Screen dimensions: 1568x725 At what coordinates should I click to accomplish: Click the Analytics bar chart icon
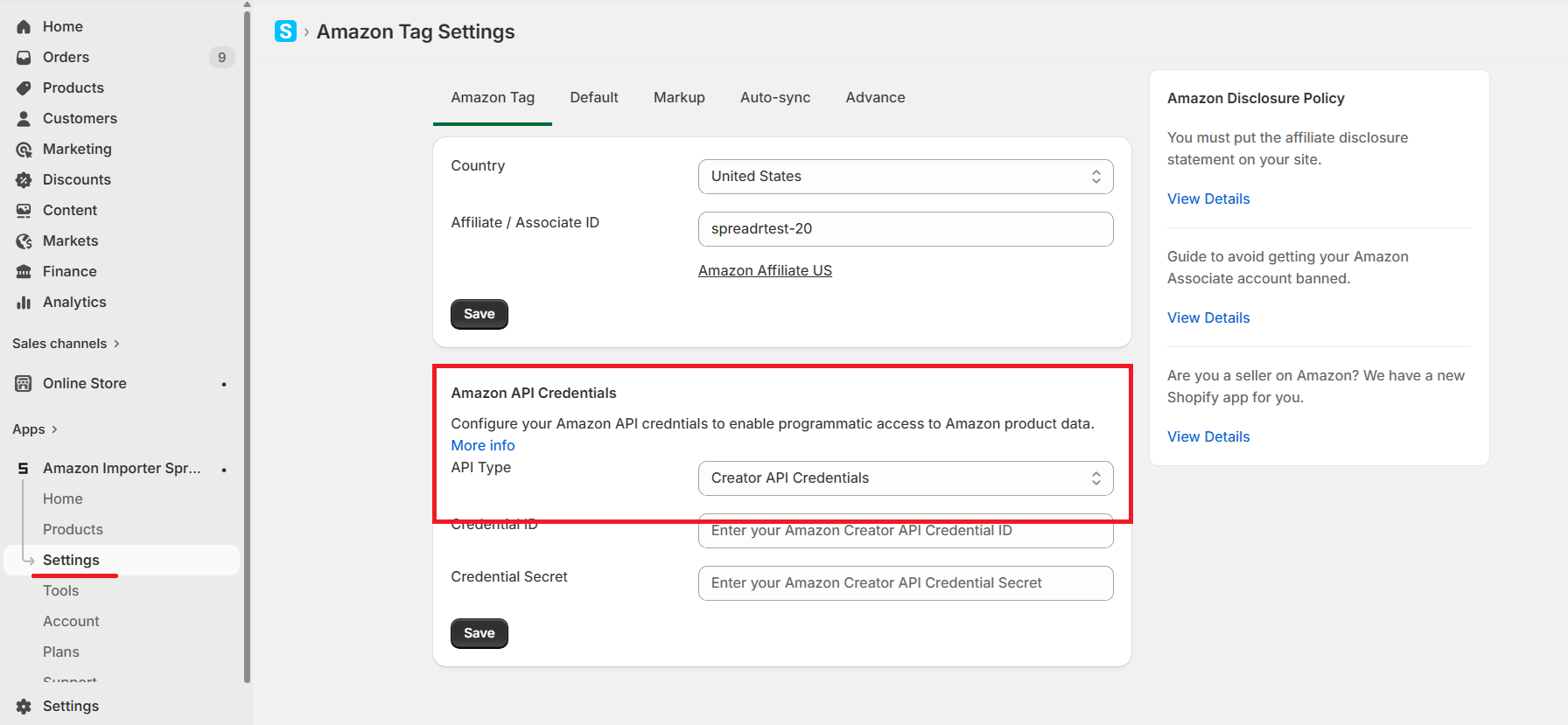[24, 303]
